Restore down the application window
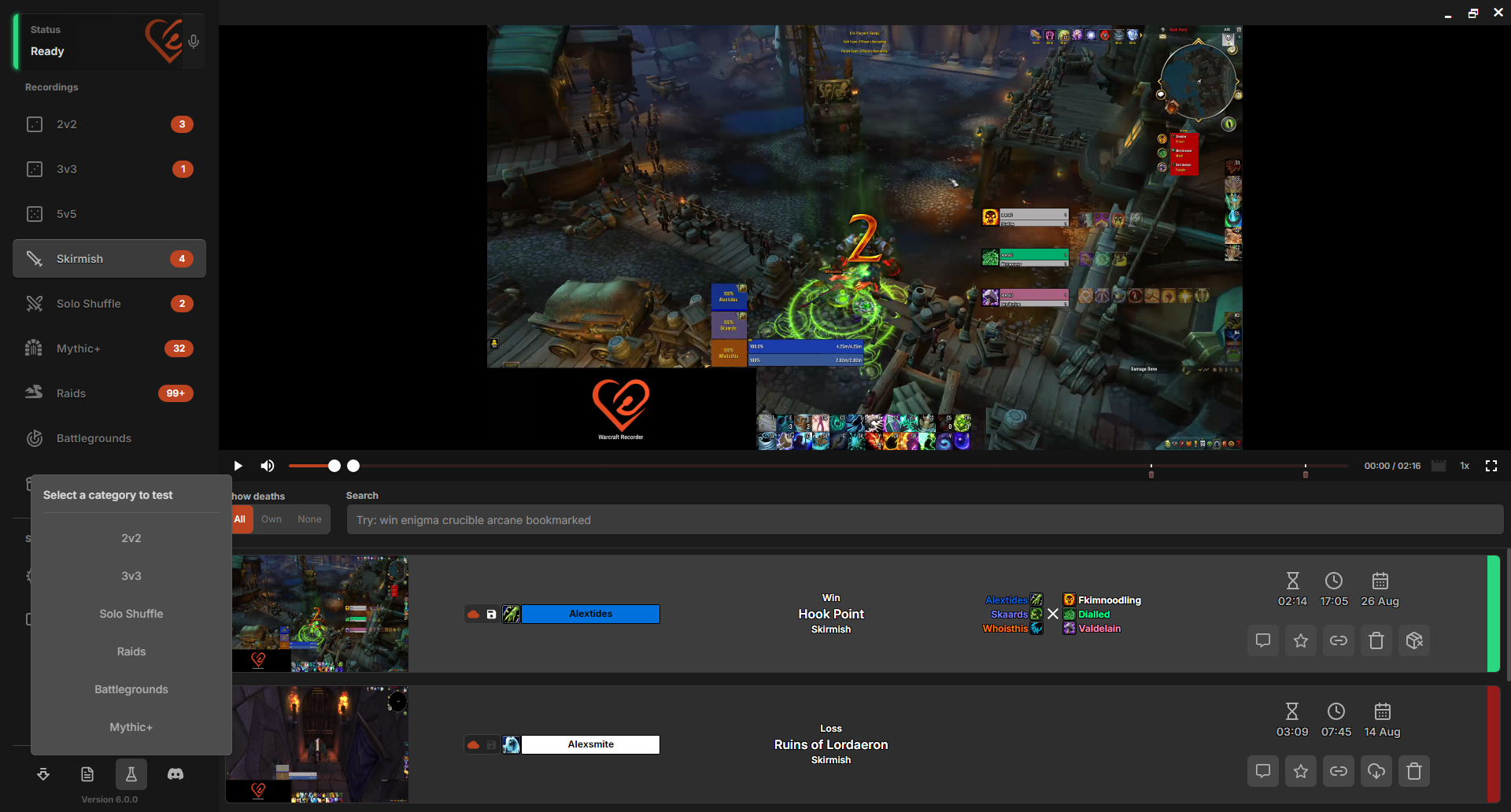The image size is (1511, 812). (1473, 13)
